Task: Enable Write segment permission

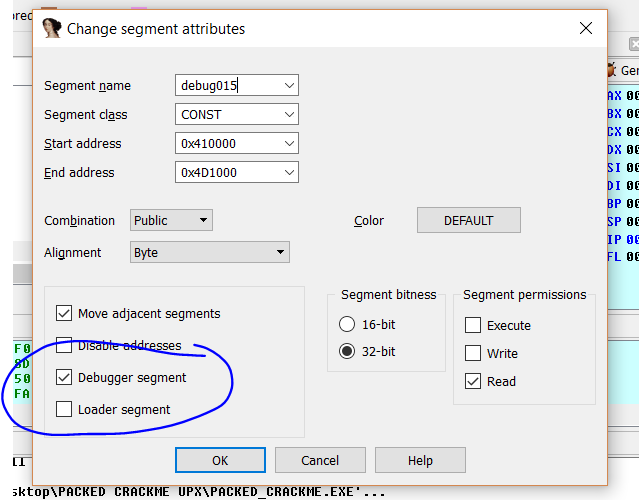Action: pos(473,353)
